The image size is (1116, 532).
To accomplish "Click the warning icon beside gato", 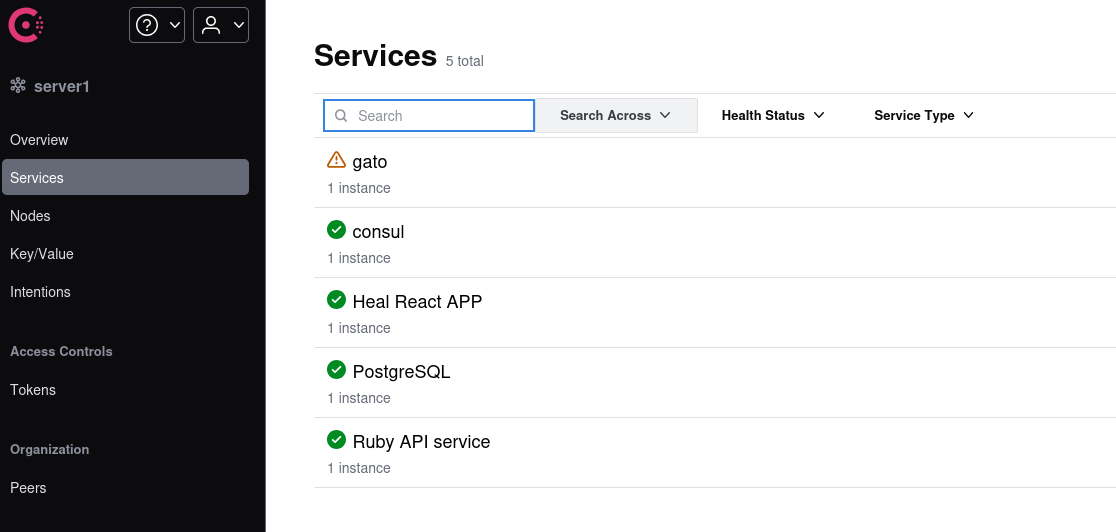I will click(x=336, y=160).
